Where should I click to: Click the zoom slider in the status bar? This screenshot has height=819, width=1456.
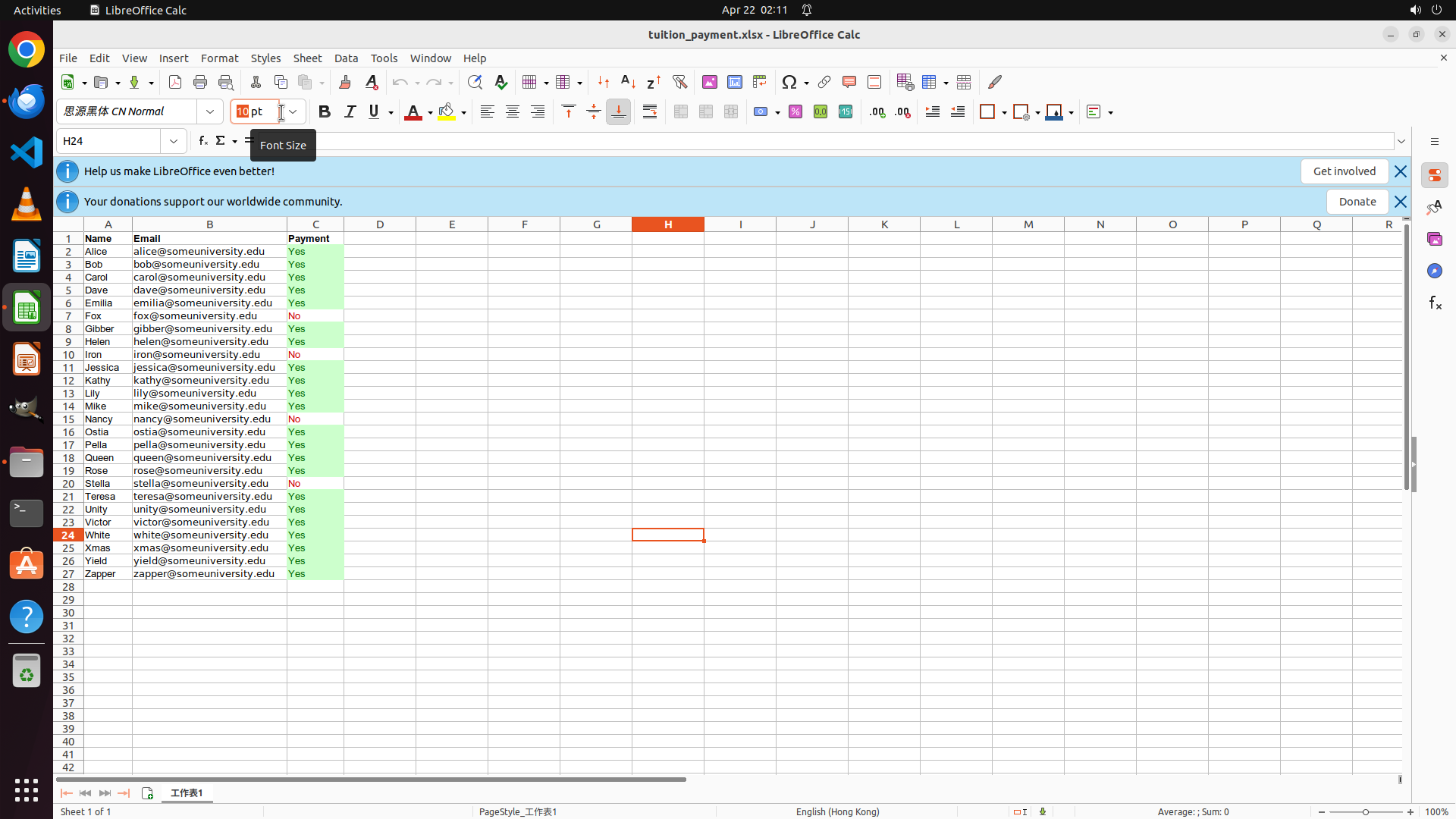(x=1365, y=811)
